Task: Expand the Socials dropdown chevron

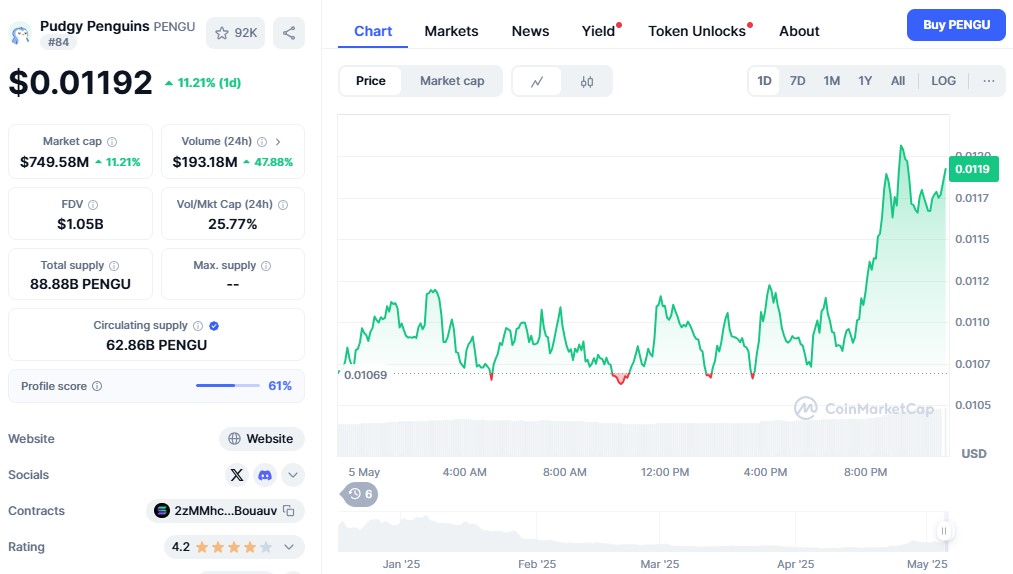Action: coord(292,475)
